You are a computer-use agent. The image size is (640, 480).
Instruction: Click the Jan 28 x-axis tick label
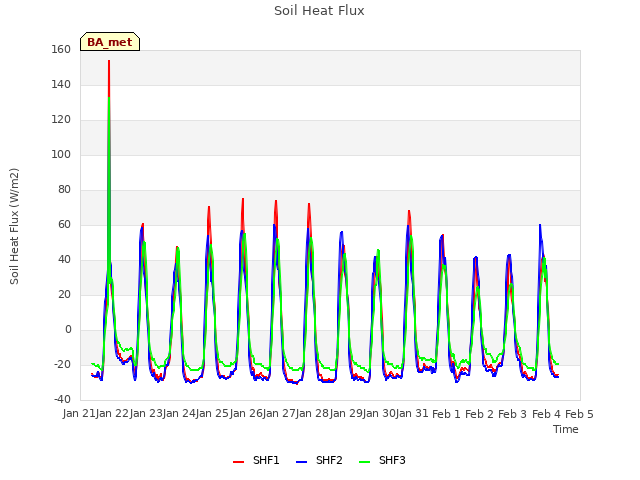(x=312, y=413)
